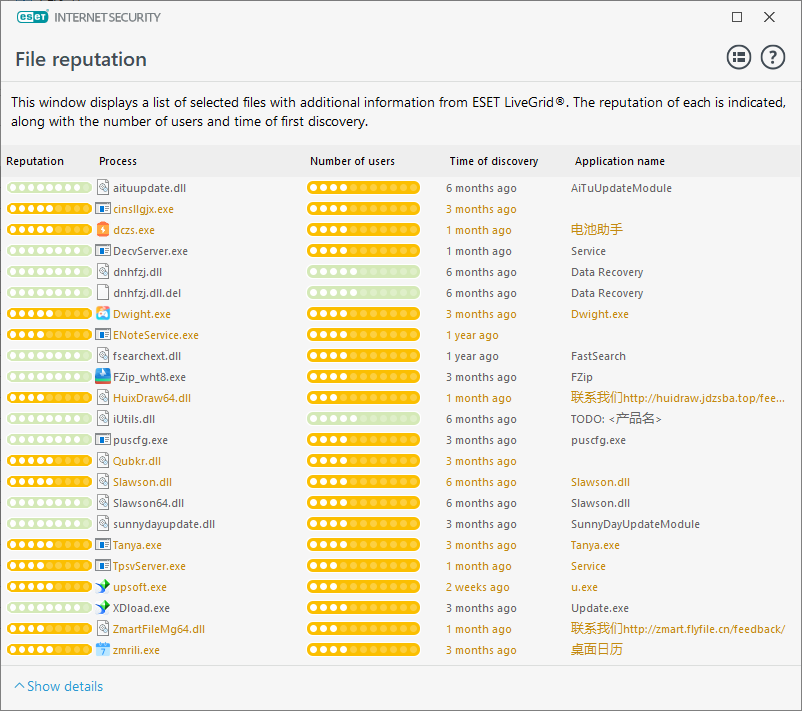Select the Dwight.exe gamepad icon
802x711 pixels.
103,313
